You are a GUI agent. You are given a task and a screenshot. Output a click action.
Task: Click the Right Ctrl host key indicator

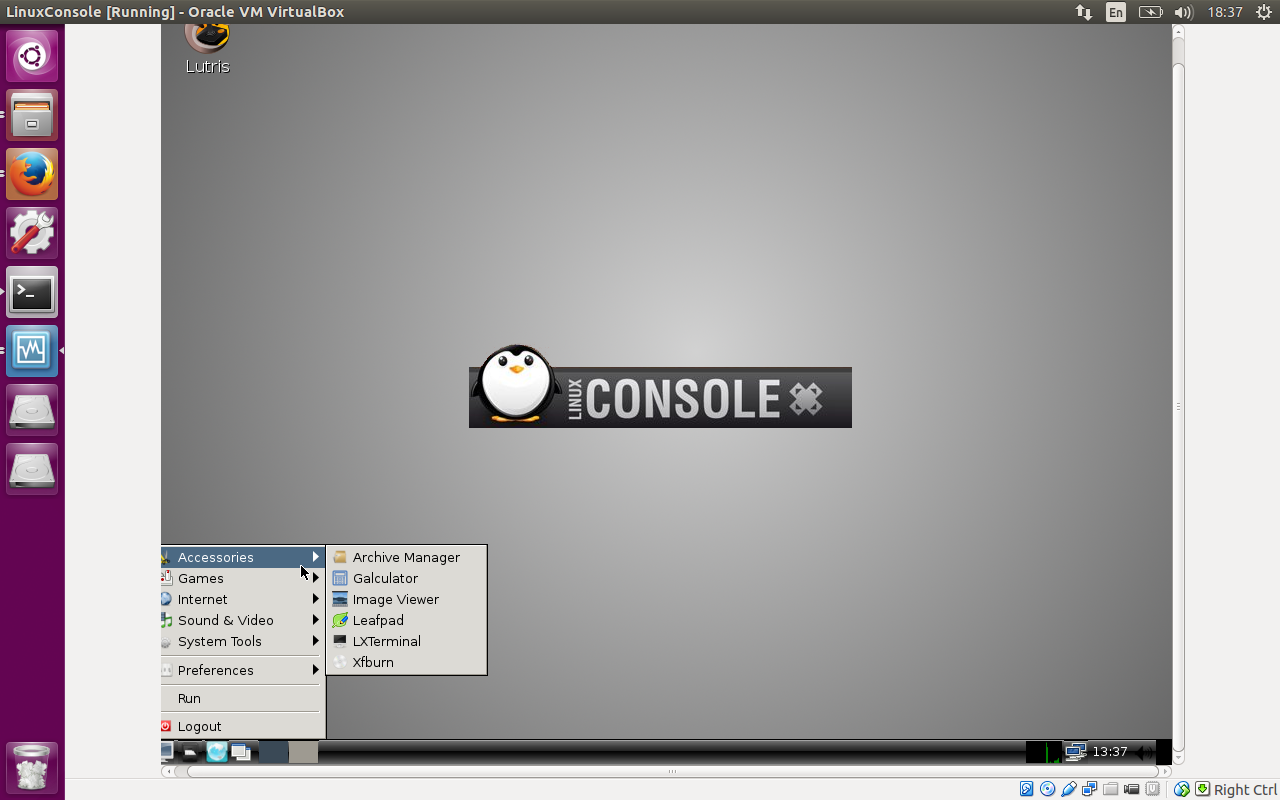tap(1245, 789)
